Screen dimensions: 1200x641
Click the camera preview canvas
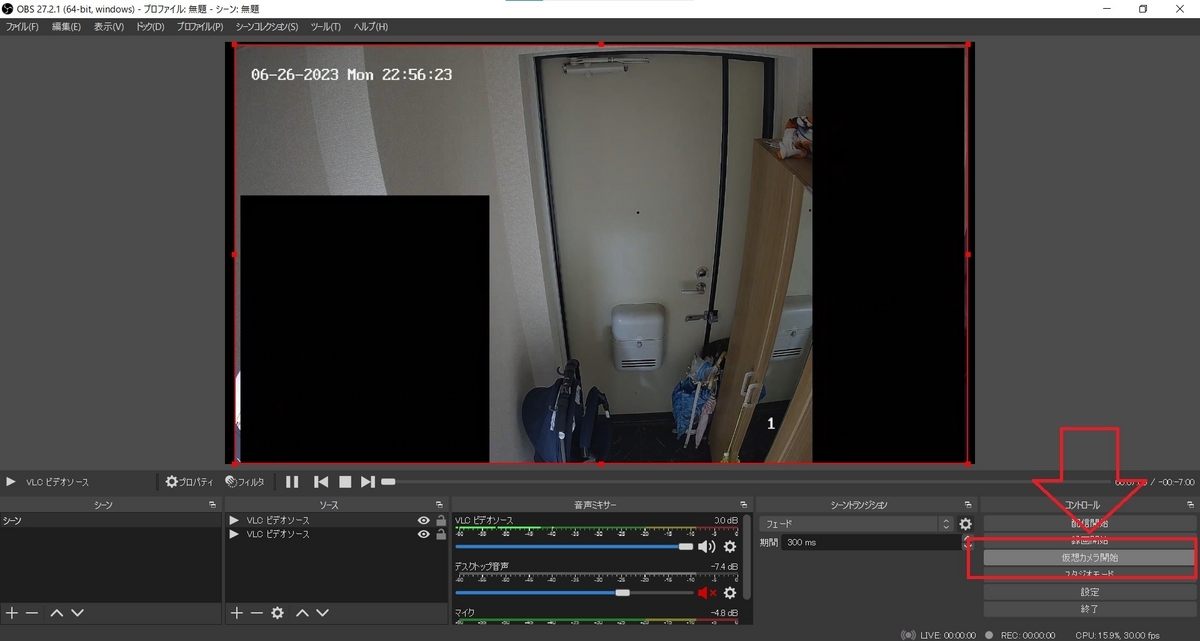pos(601,254)
